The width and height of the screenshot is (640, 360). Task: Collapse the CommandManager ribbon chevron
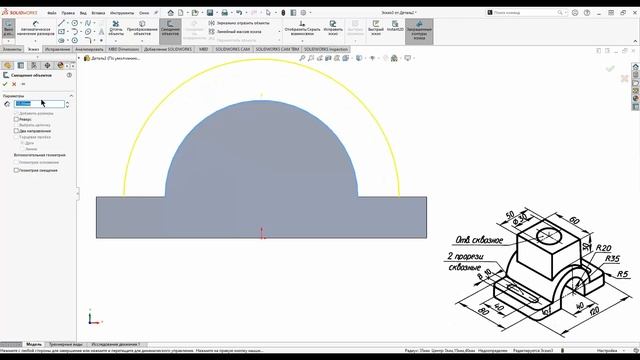coord(635,41)
